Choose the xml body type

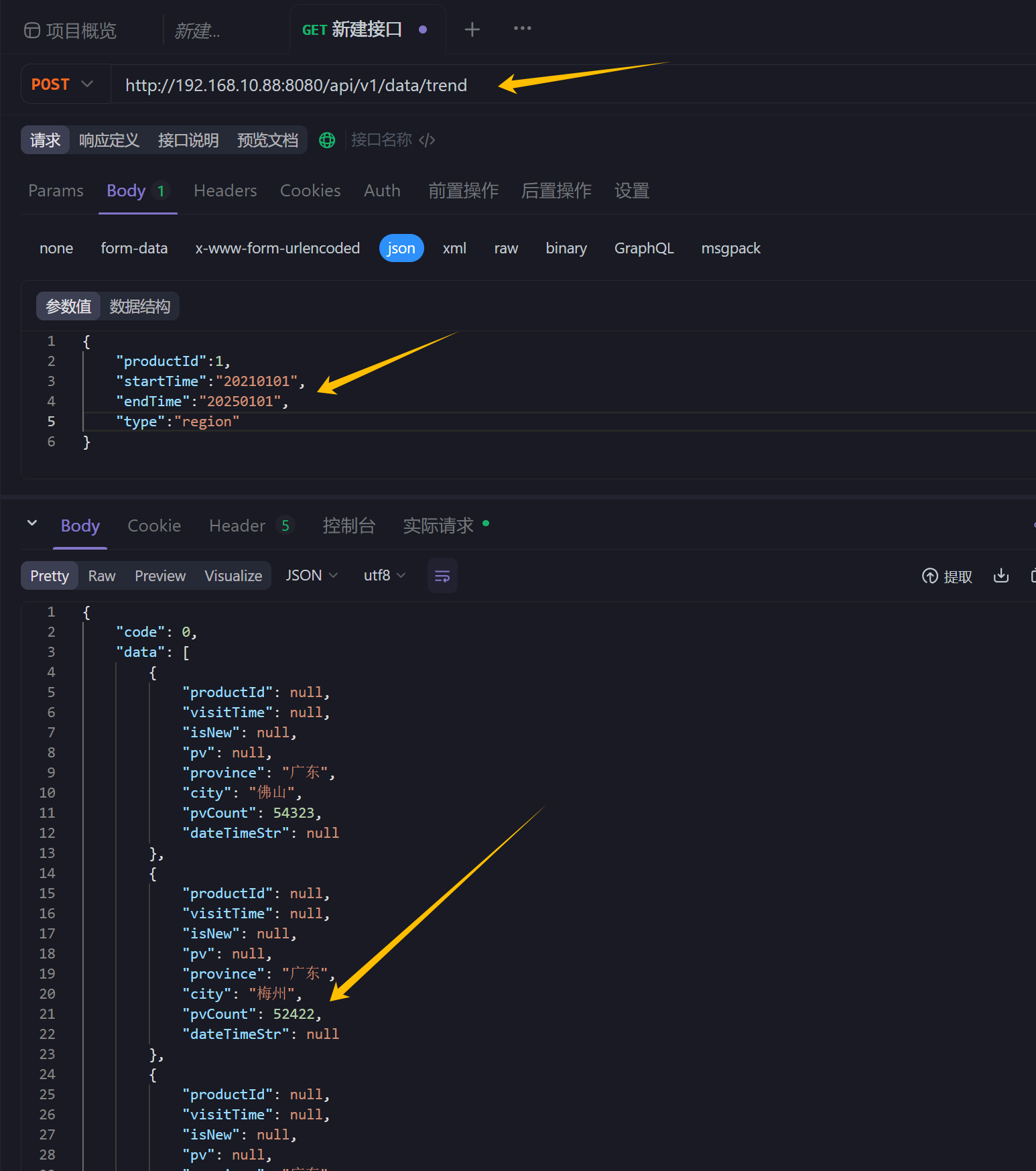[454, 249]
